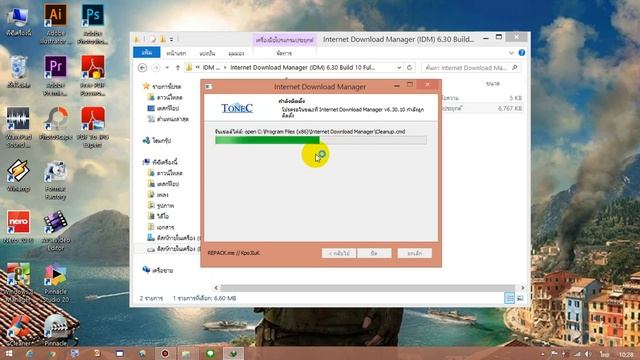Image resolution: width=640 pixels, height=360 pixels.
Task: Expand the address bar history dropdown
Action: coord(399,68)
